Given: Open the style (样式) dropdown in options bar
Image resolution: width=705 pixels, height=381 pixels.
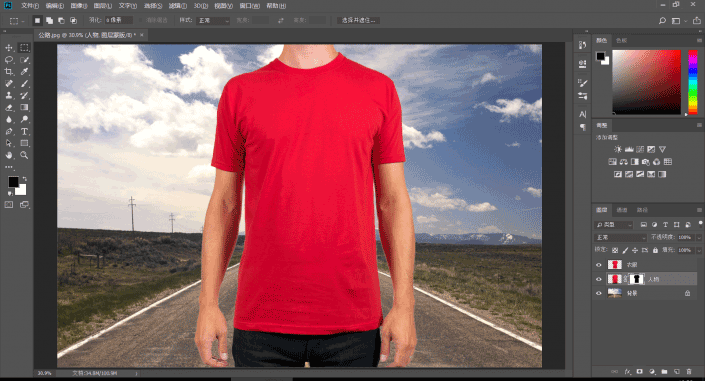Looking at the screenshot, I should (213, 20).
